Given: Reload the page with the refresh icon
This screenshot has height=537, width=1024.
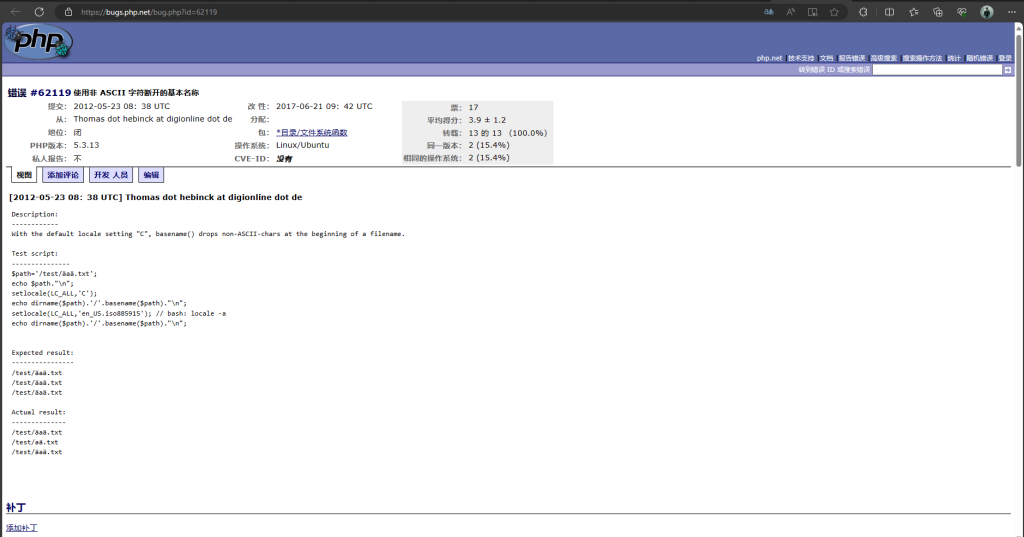Looking at the screenshot, I should (x=39, y=11).
